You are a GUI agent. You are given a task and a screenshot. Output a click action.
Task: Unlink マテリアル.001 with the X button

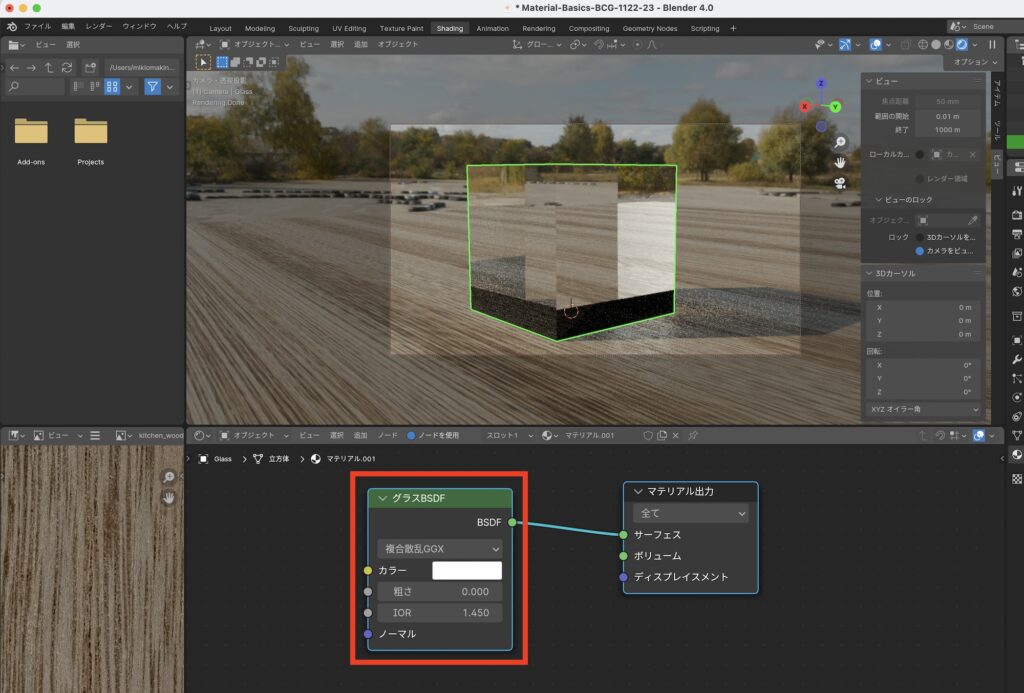click(676, 435)
